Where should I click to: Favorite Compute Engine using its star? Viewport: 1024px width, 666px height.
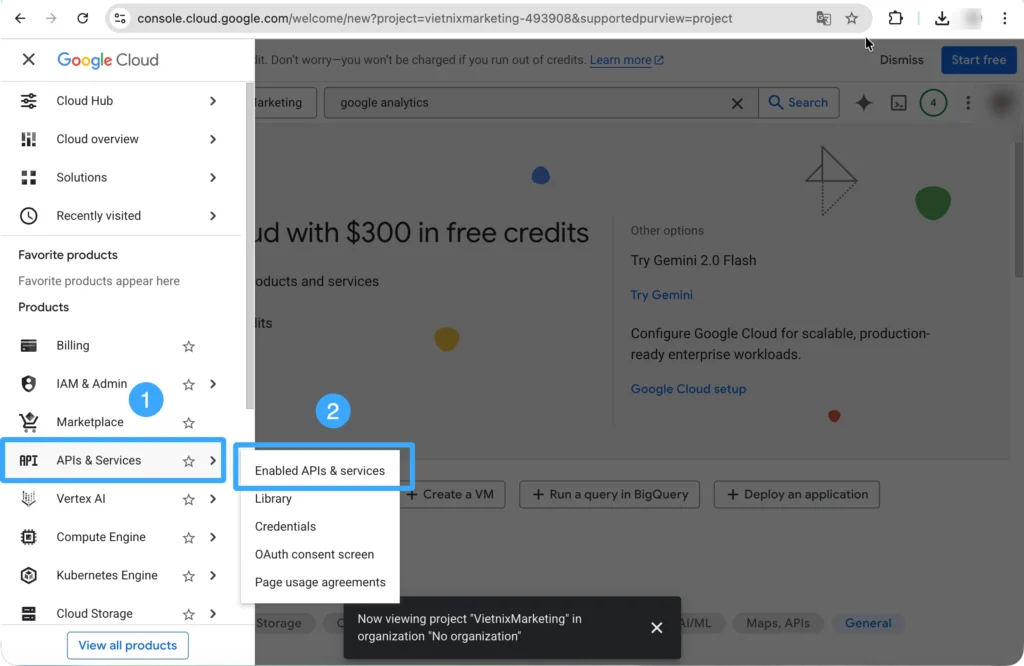[188, 538]
